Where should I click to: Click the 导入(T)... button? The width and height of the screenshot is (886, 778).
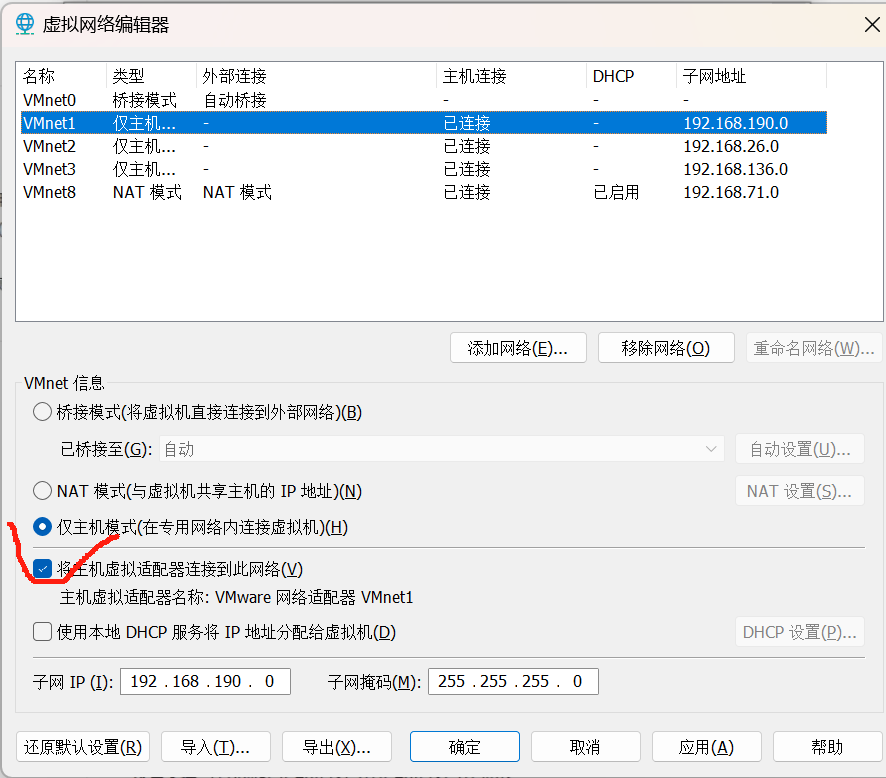(216, 747)
